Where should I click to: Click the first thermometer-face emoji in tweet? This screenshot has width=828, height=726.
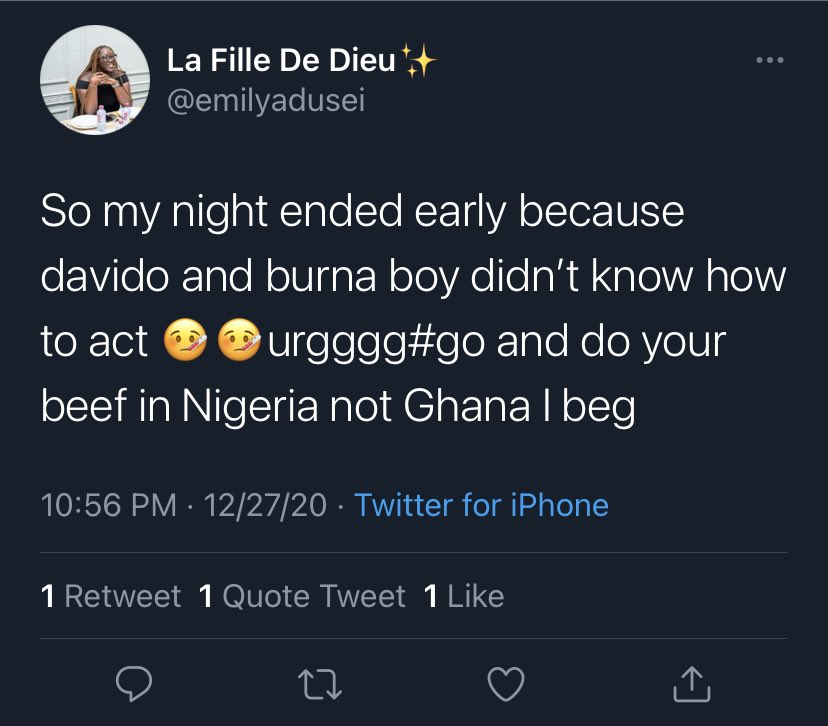pyautogui.click(x=184, y=342)
